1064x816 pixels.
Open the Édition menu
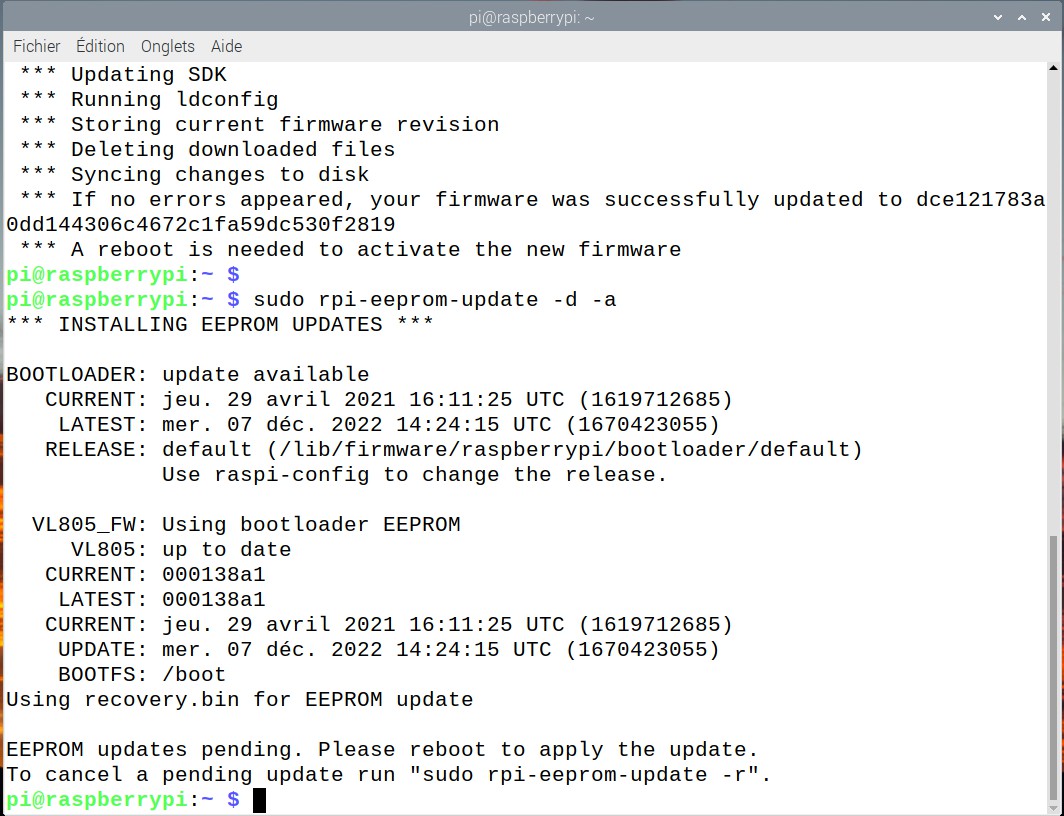(x=100, y=46)
